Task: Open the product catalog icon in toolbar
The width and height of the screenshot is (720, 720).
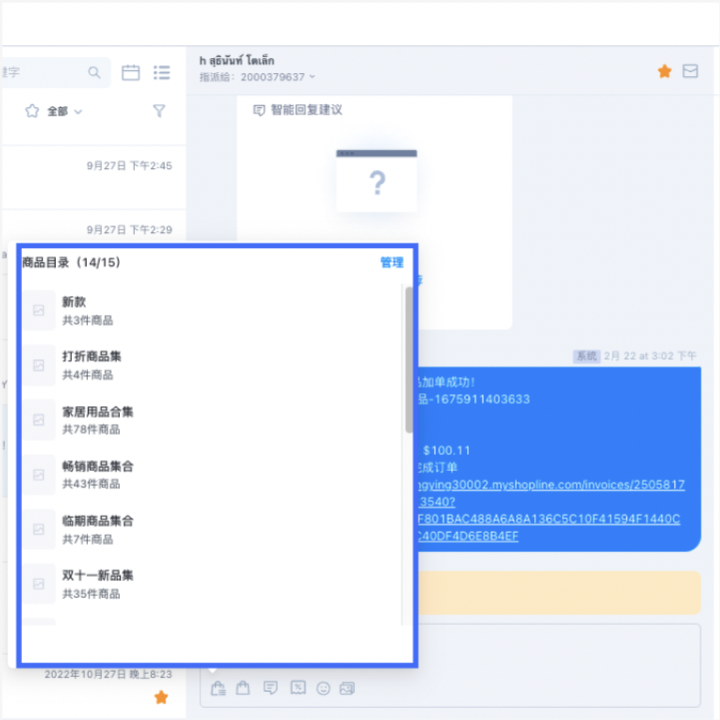Action: (x=218, y=688)
